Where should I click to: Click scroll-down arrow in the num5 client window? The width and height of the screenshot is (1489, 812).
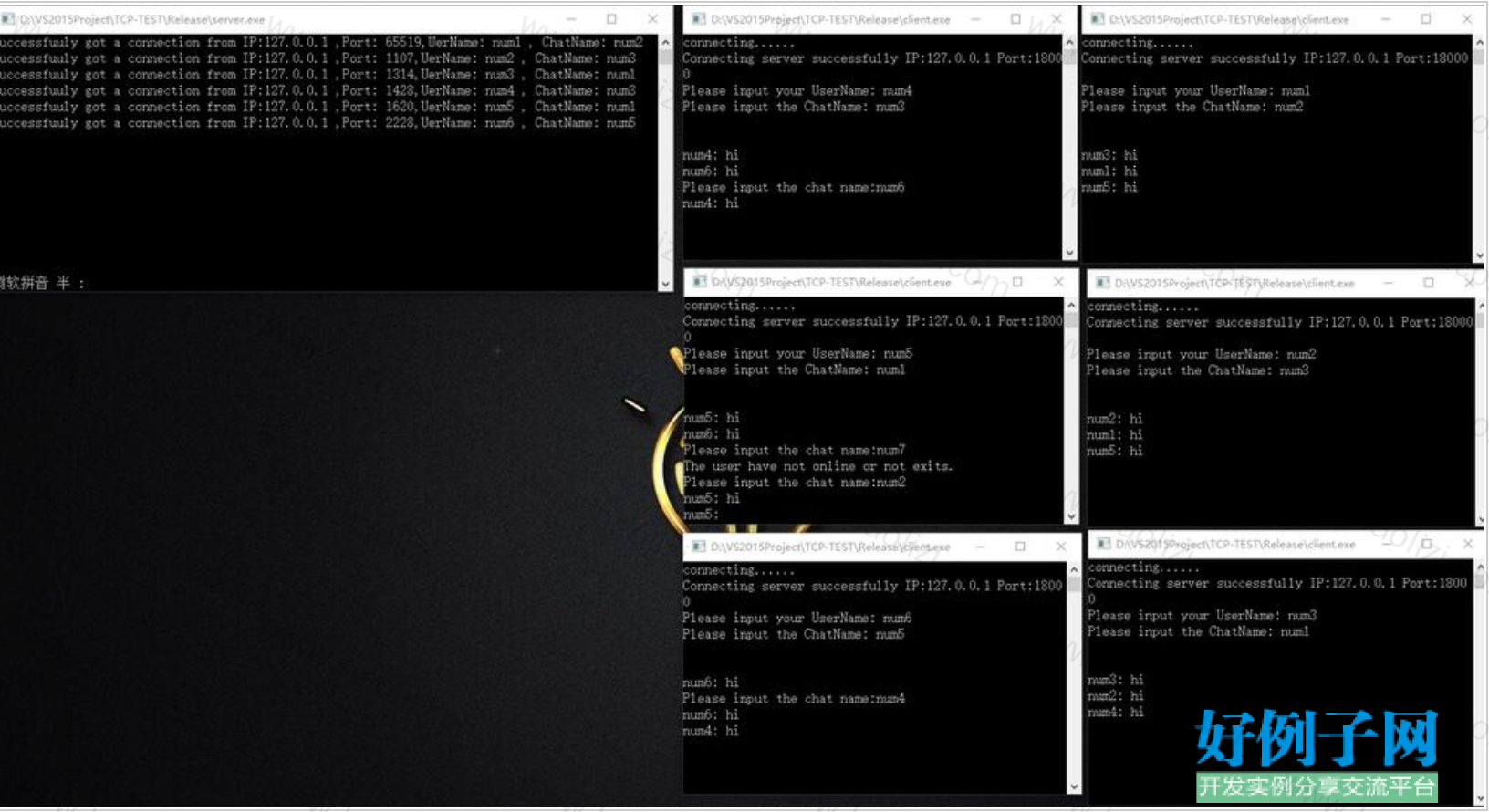pyautogui.click(x=1071, y=516)
